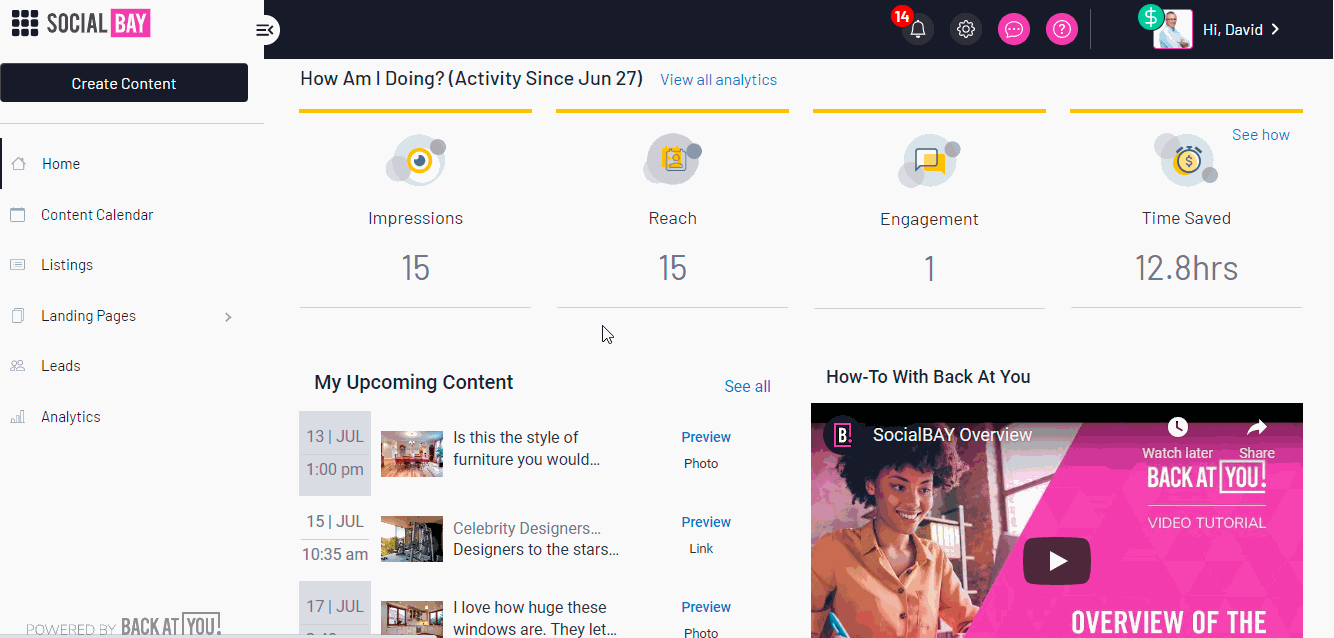Open Landing Pages in the sidebar
This screenshot has width=1334, height=638.
pos(88,316)
